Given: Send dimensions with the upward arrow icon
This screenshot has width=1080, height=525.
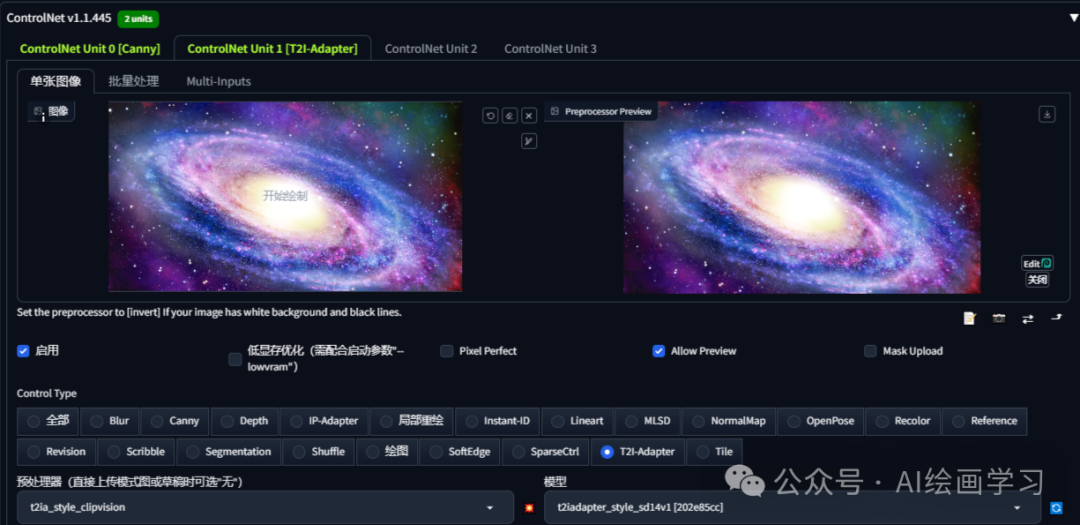Looking at the screenshot, I should (1057, 318).
